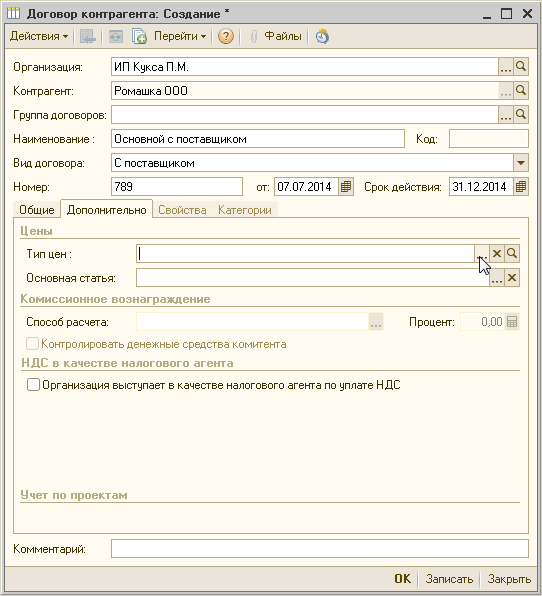Enable tax agent for НДС checkbox

click(33, 385)
